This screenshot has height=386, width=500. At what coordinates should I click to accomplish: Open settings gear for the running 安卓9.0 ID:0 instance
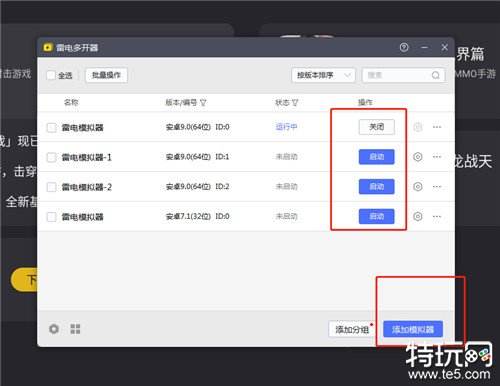(418, 127)
